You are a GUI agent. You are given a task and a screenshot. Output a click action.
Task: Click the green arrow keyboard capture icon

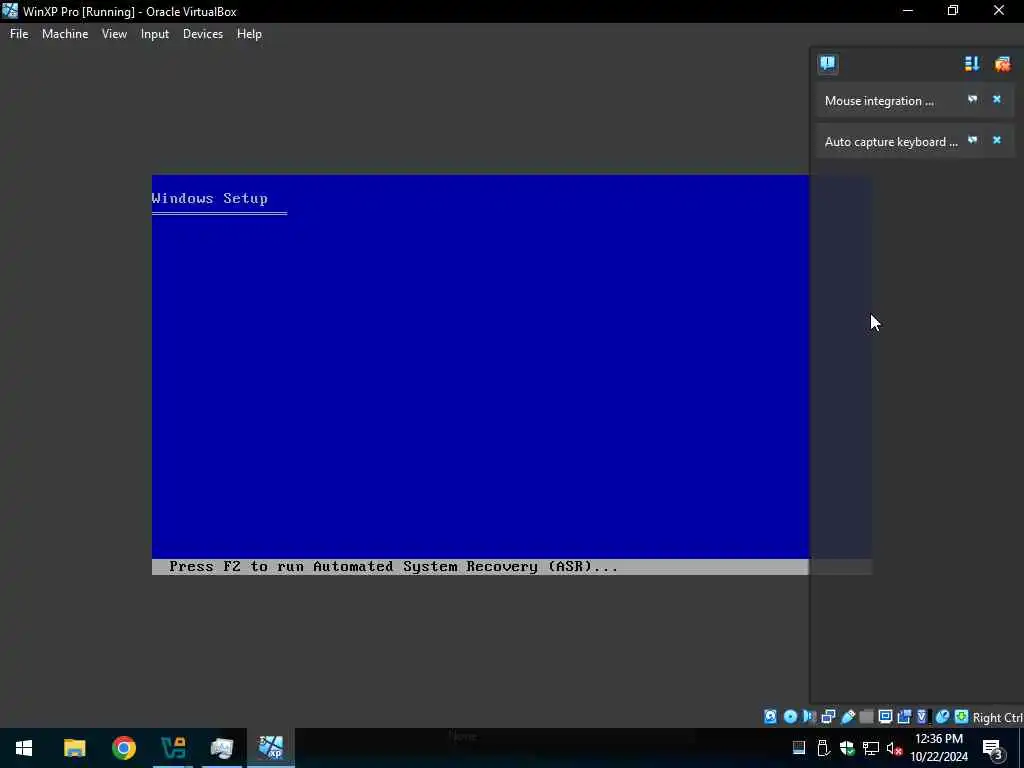pos(961,717)
